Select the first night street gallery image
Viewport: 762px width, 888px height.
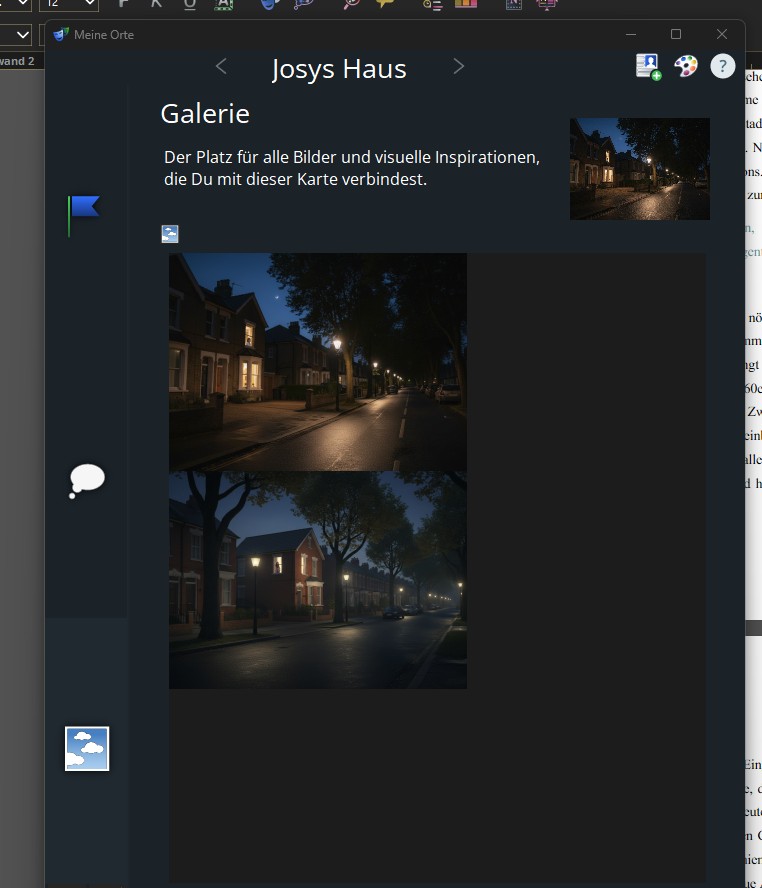tap(317, 361)
